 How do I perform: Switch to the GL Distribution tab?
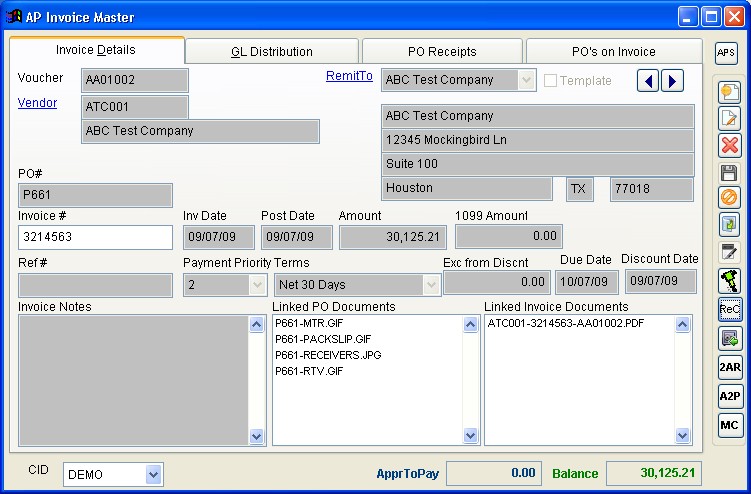click(272, 52)
